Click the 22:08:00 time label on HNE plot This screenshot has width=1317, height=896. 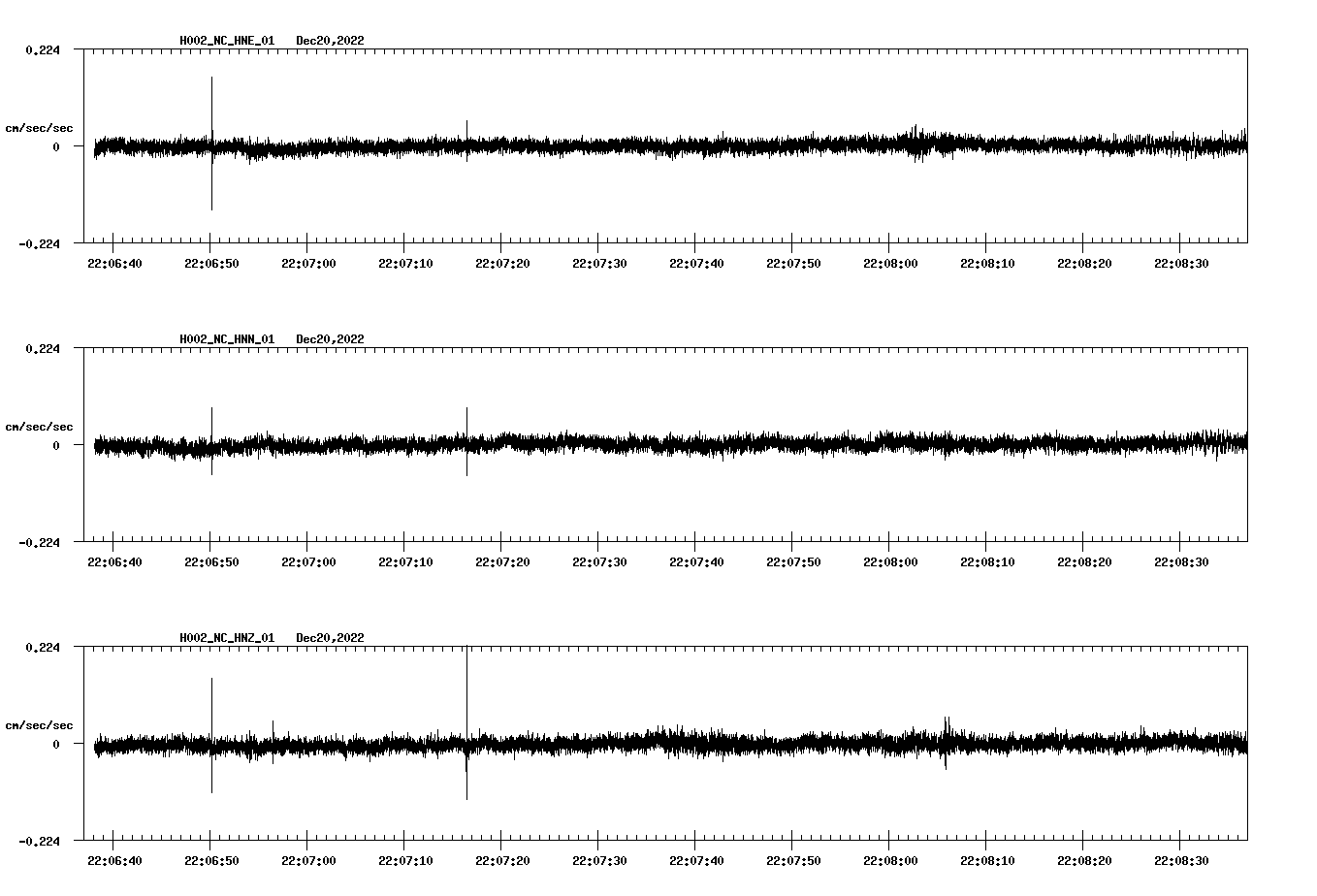tap(890, 264)
